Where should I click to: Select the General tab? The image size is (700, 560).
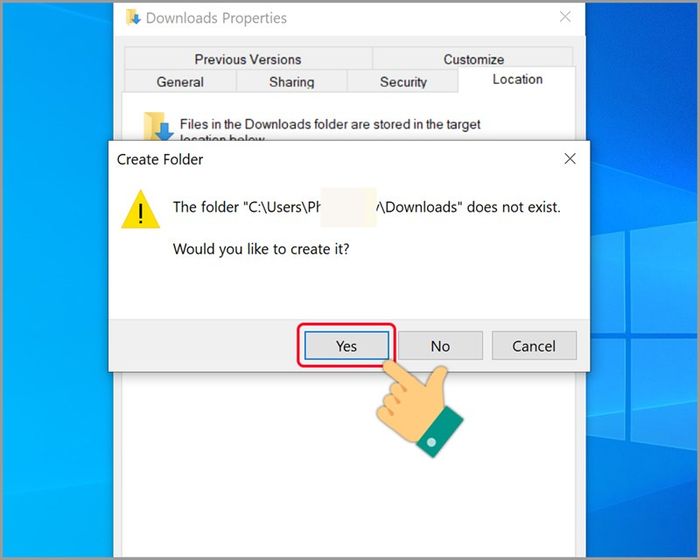[x=180, y=81]
